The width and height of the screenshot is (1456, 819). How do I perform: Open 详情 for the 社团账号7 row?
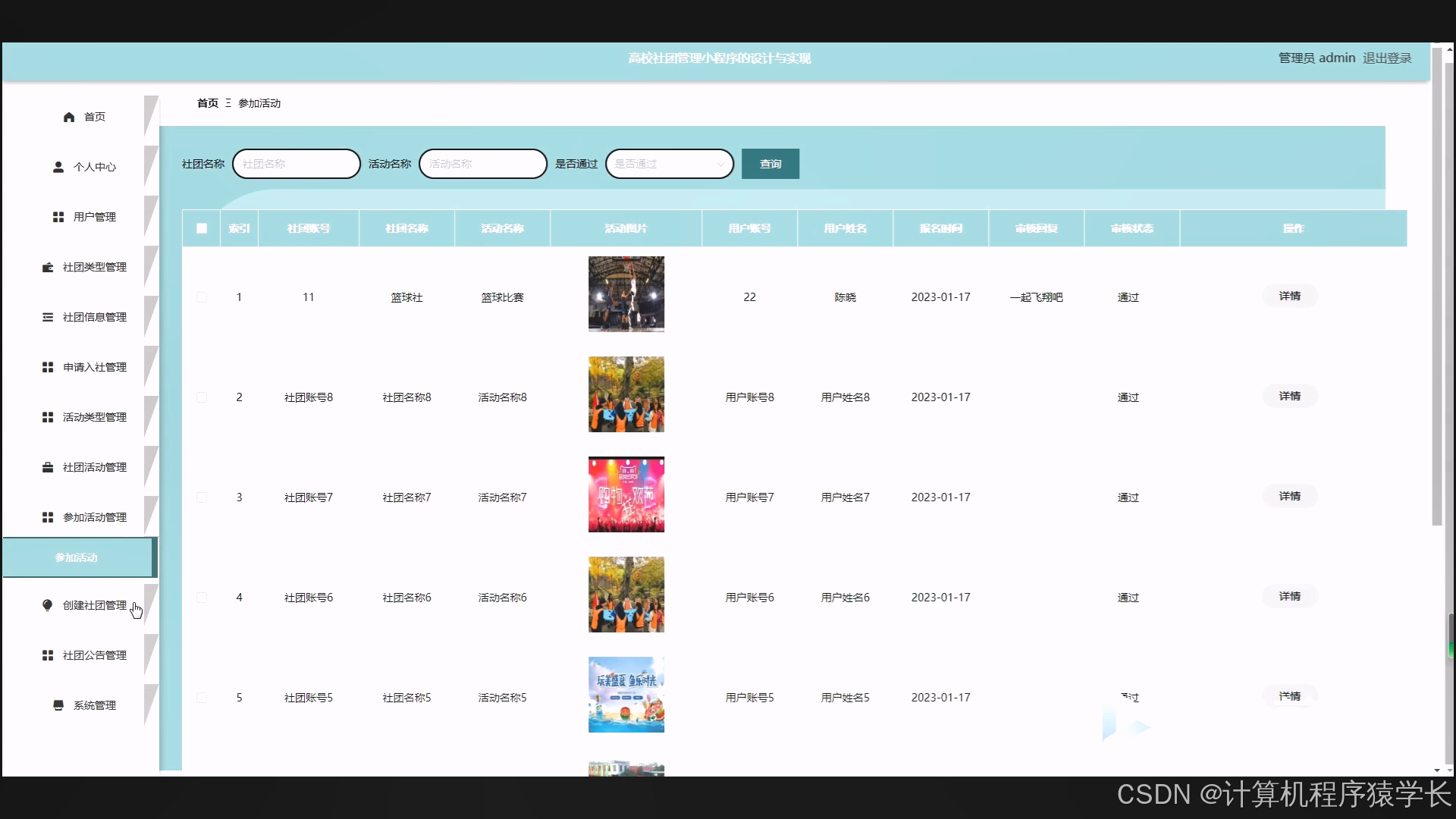point(1290,496)
